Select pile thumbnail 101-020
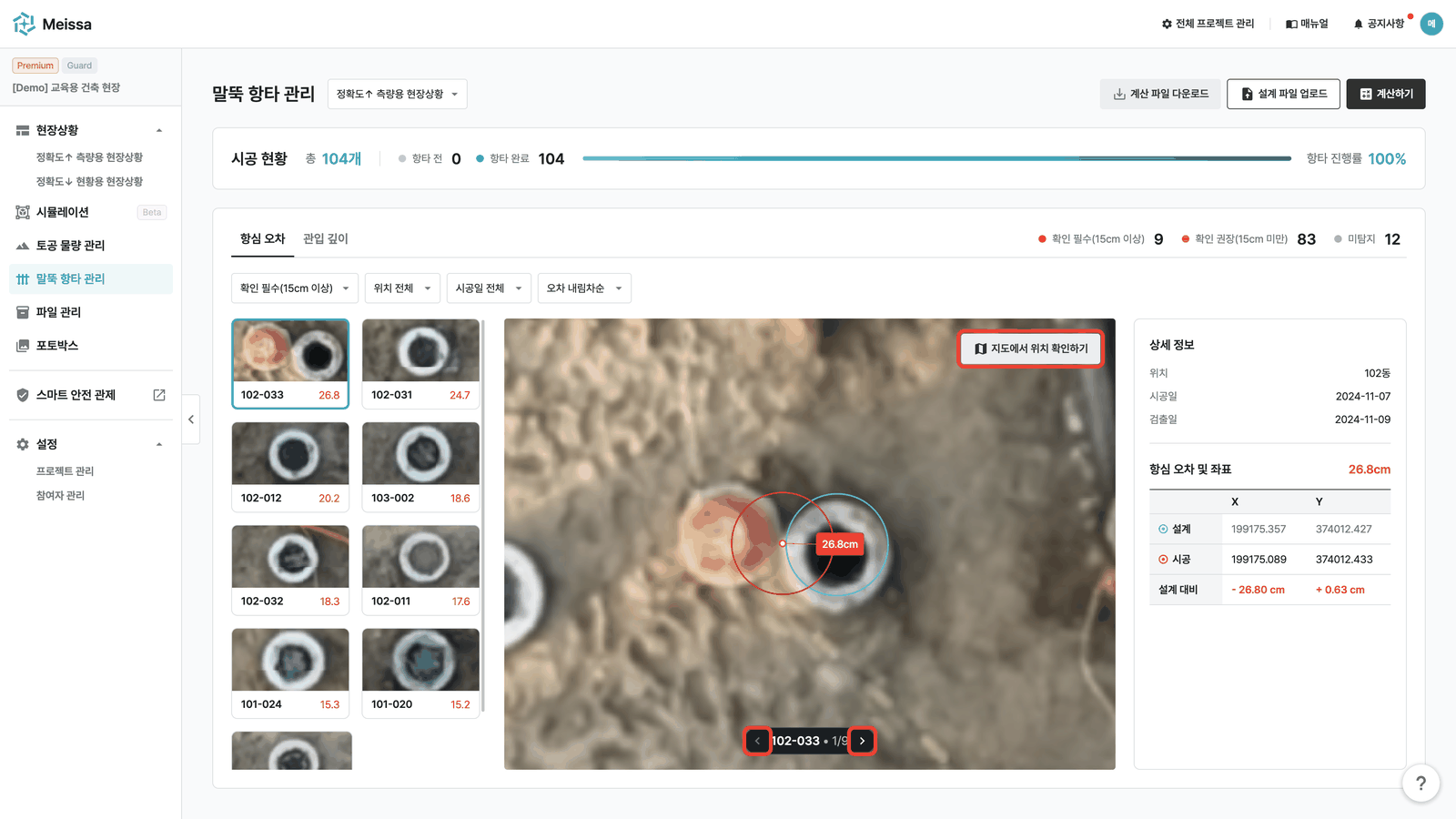This screenshot has height=819, width=1456. (x=420, y=672)
